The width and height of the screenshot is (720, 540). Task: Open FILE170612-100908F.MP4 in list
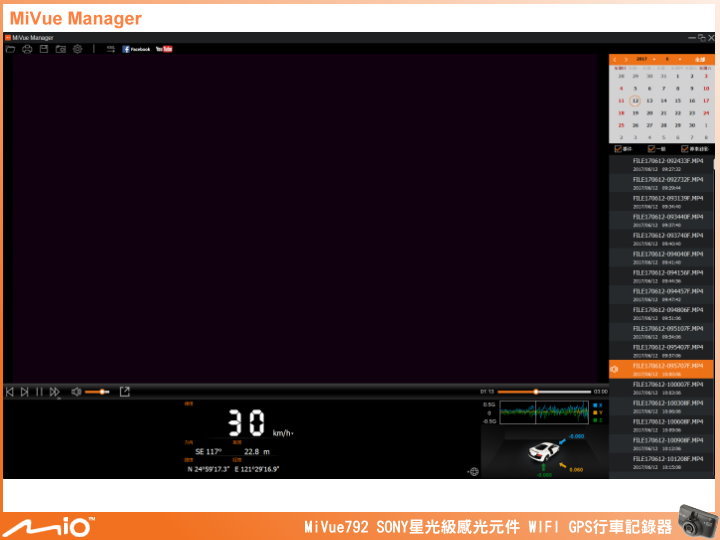(x=661, y=444)
